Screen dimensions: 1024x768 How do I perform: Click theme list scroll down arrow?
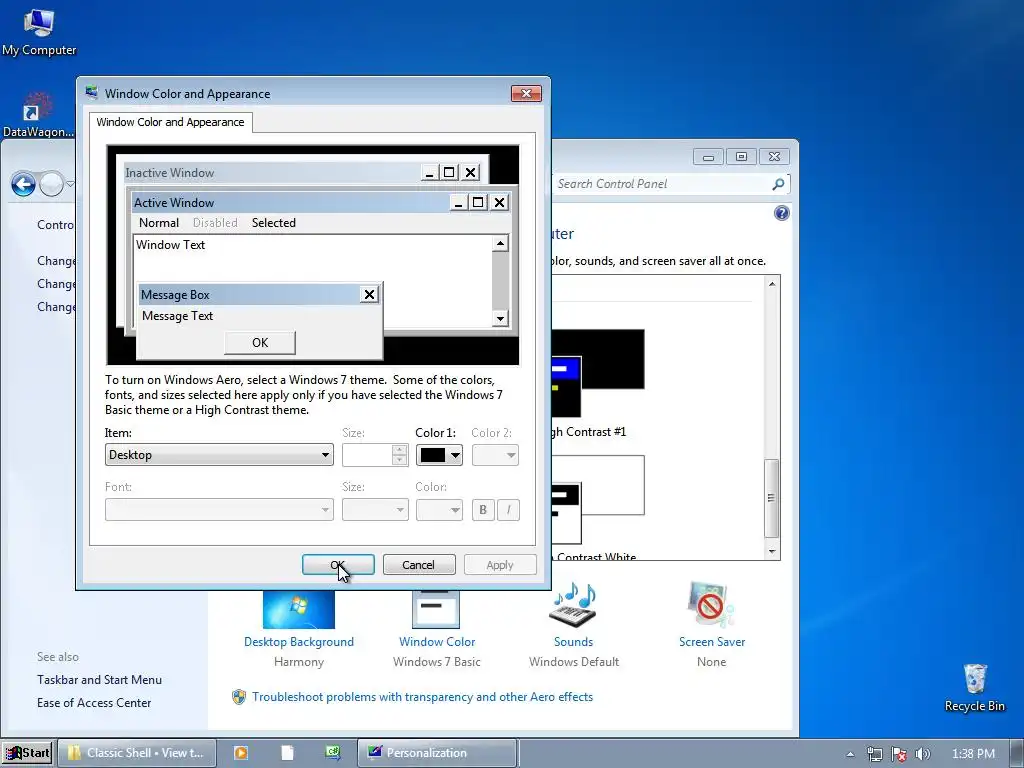772,552
